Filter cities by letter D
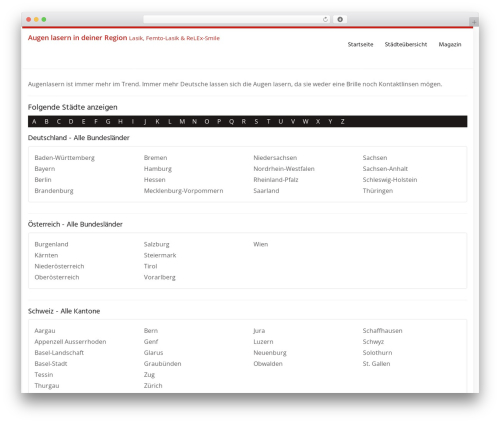This screenshot has width=500, height=423. [71, 122]
